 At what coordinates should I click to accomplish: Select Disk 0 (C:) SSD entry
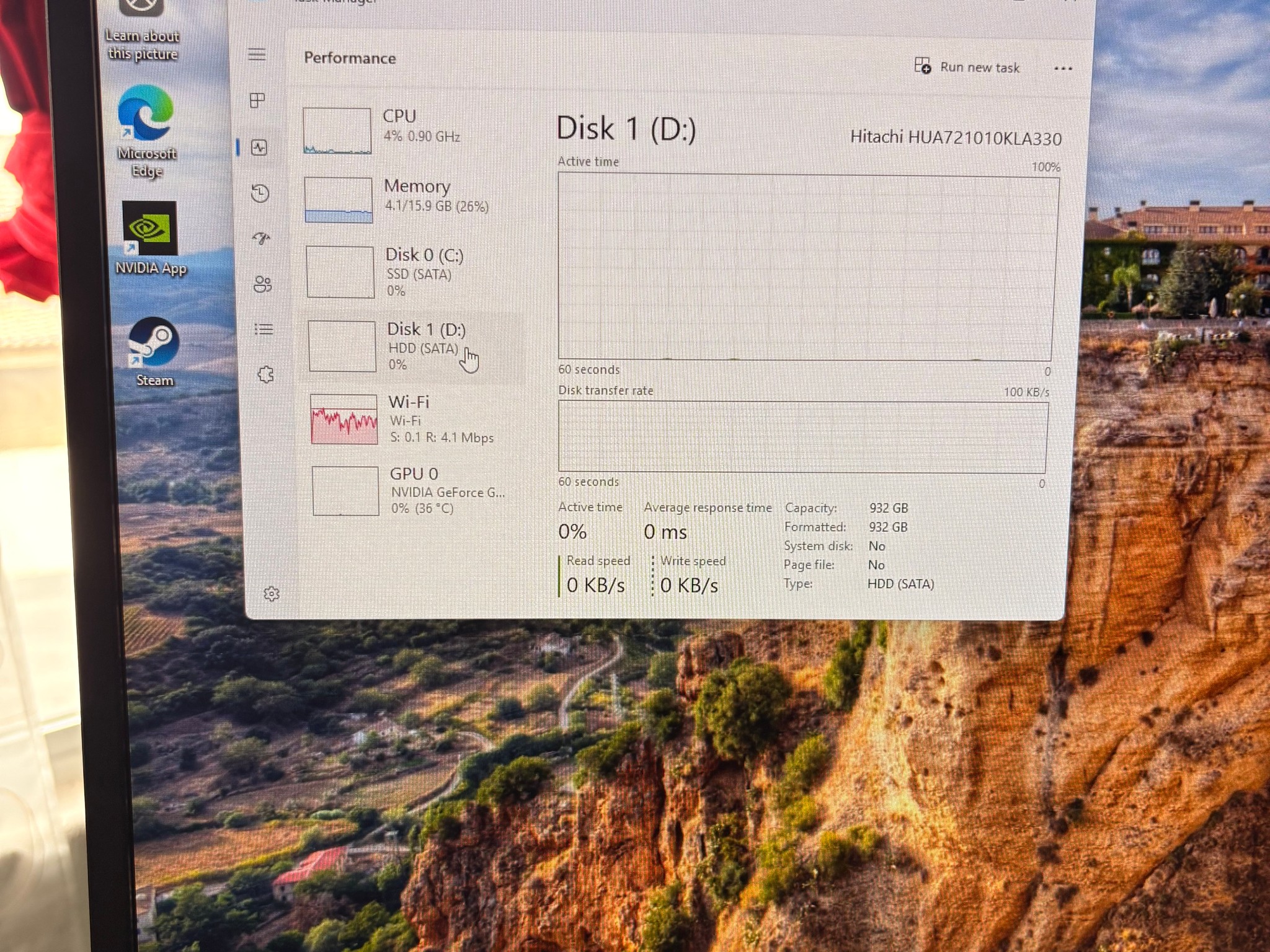point(412,272)
